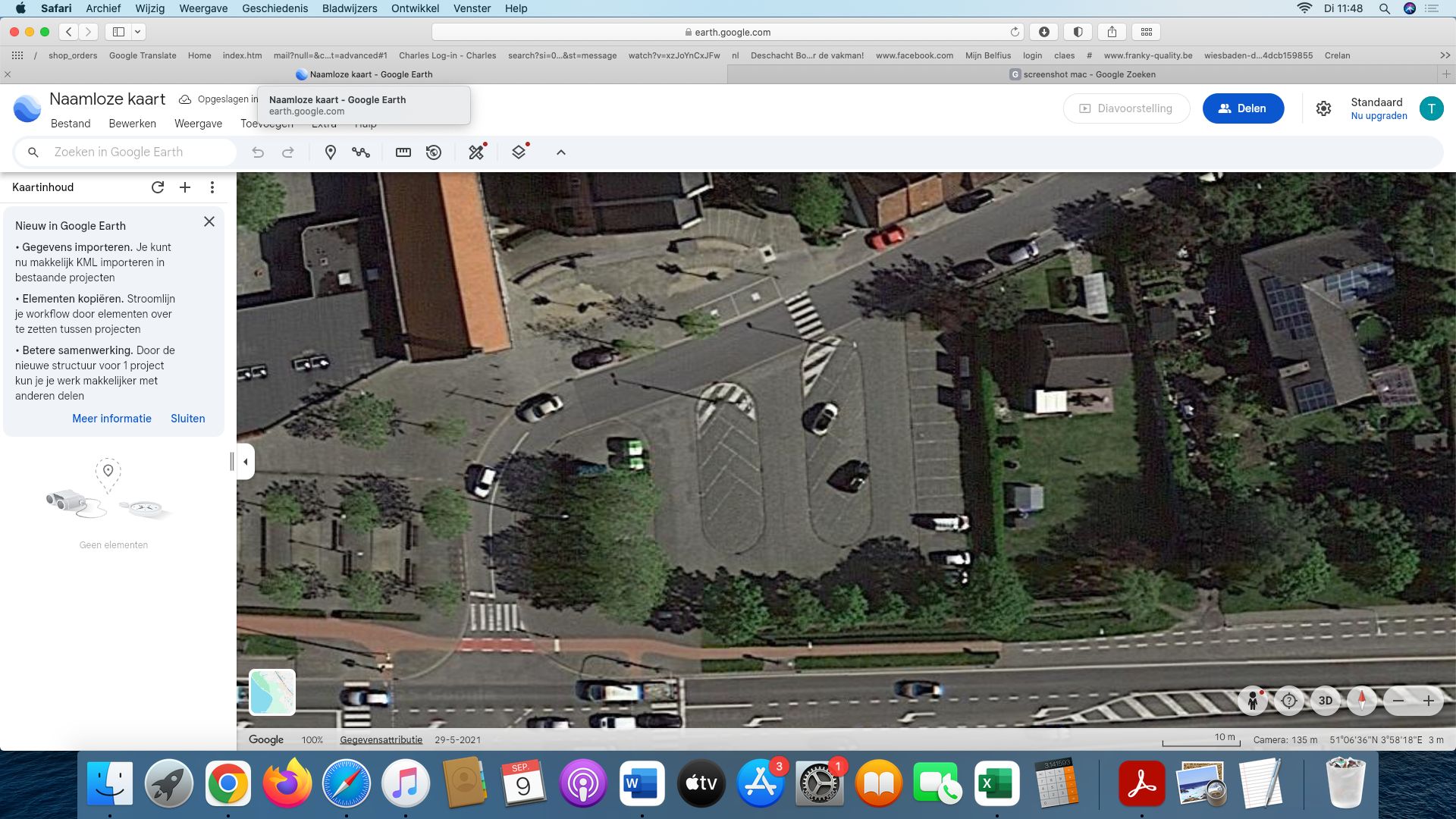The image size is (1456, 819).
Task: Open the Safari share button
Action: coord(1112,32)
